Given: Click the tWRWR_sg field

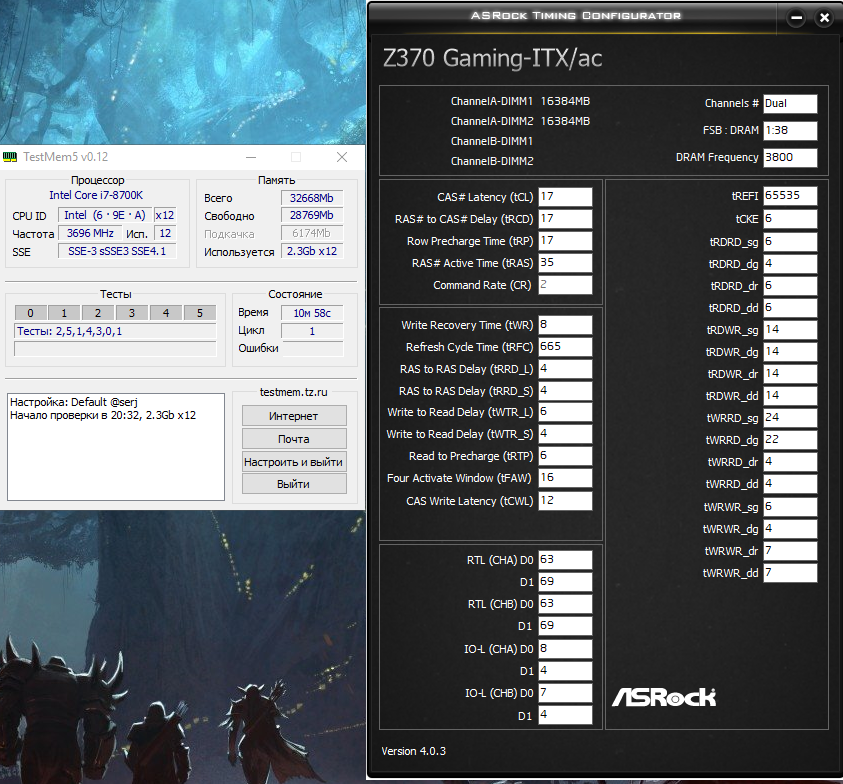Looking at the screenshot, I should (x=790, y=506).
